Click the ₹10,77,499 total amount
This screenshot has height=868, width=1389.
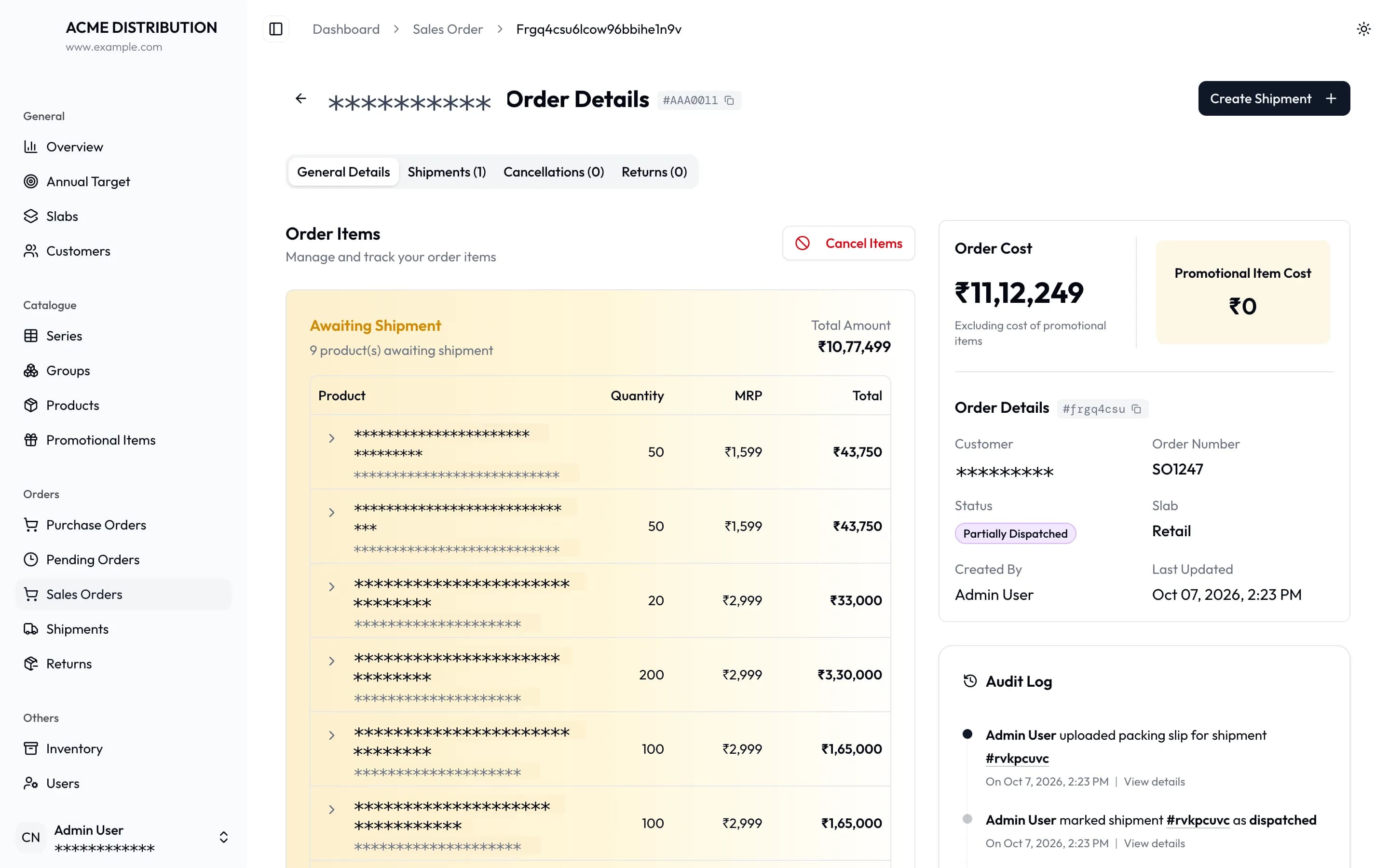pos(854,347)
